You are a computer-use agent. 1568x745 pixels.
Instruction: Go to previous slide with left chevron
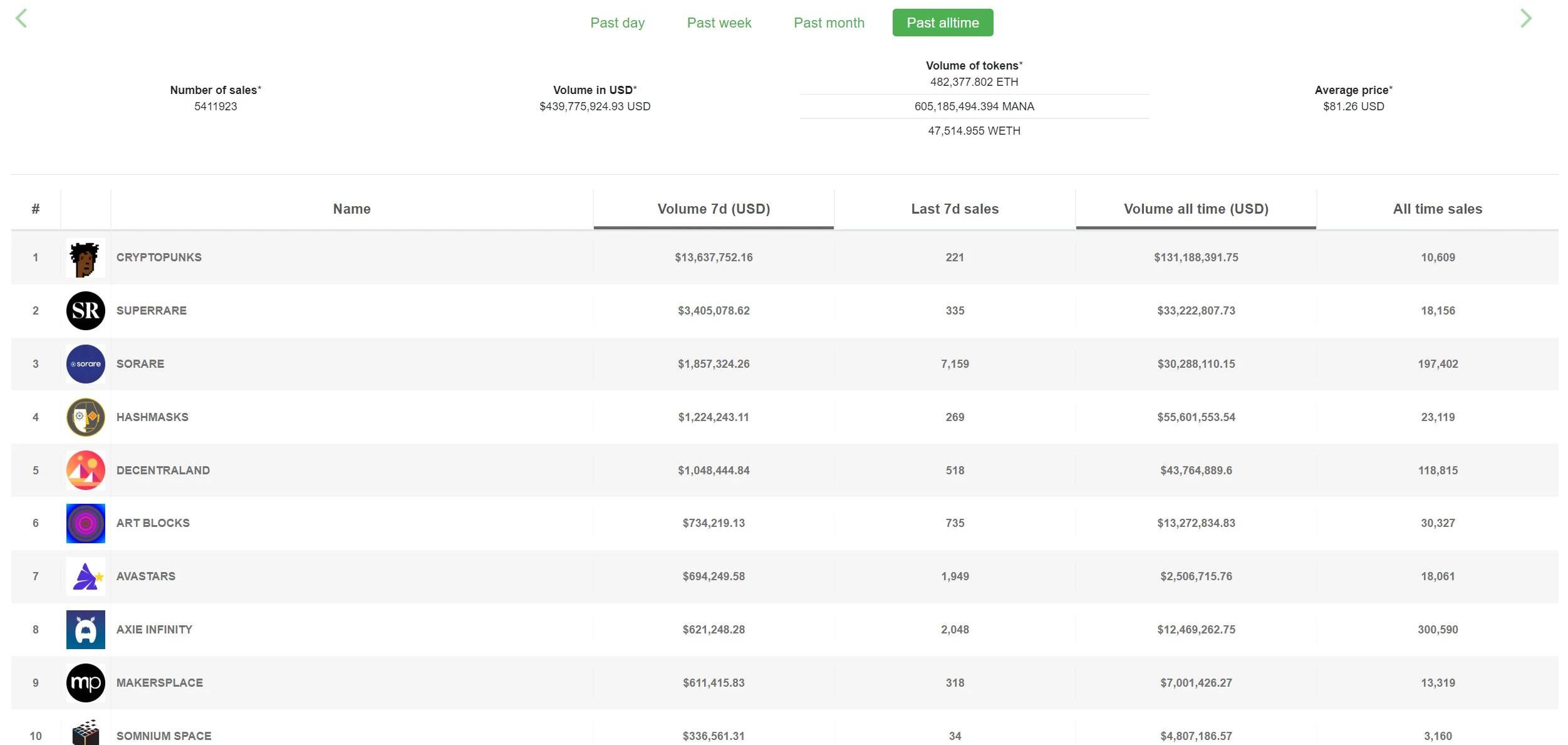click(x=21, y=19)
